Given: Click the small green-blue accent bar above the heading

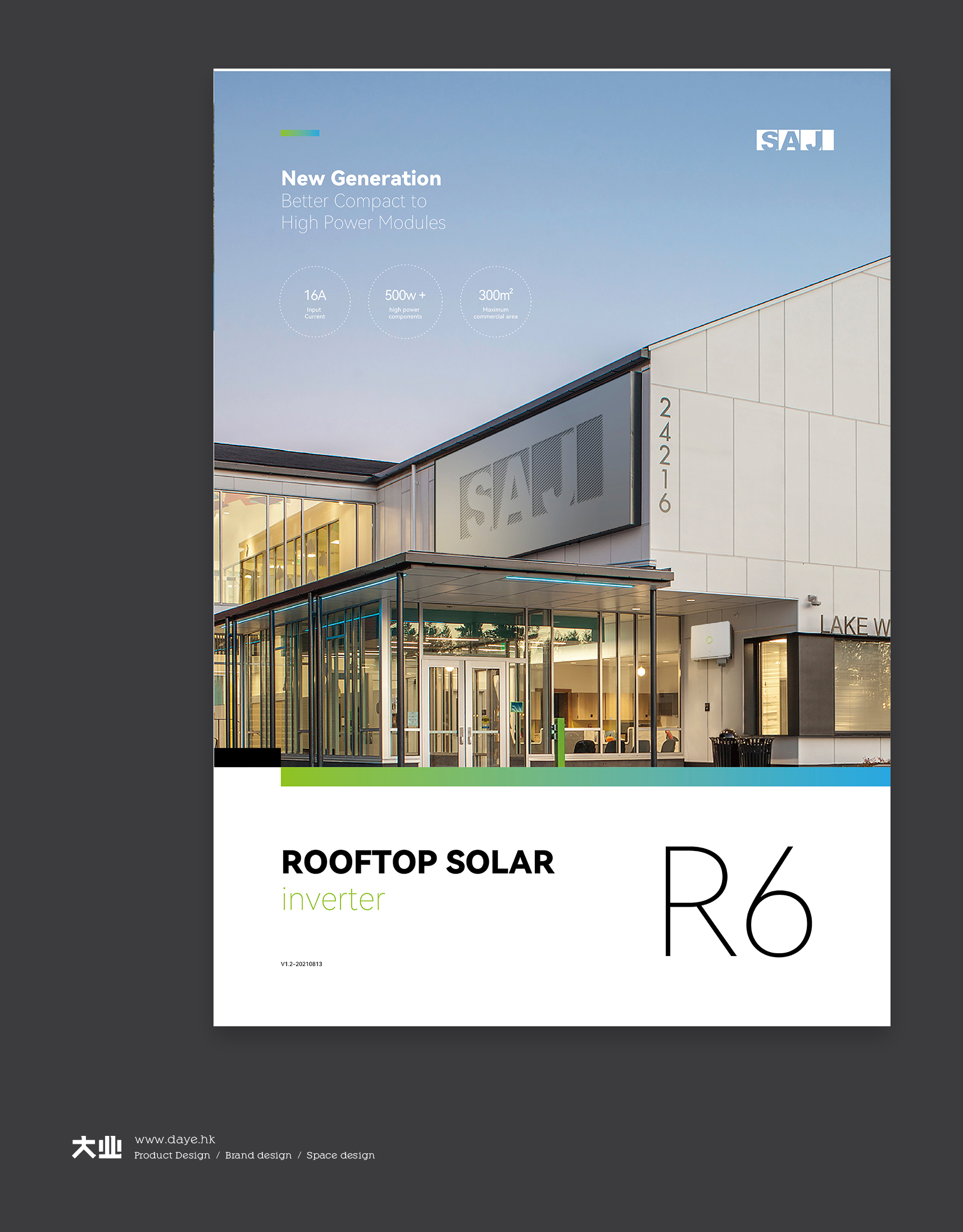Looking at the screenshot, I should click(x=300, y=133).
